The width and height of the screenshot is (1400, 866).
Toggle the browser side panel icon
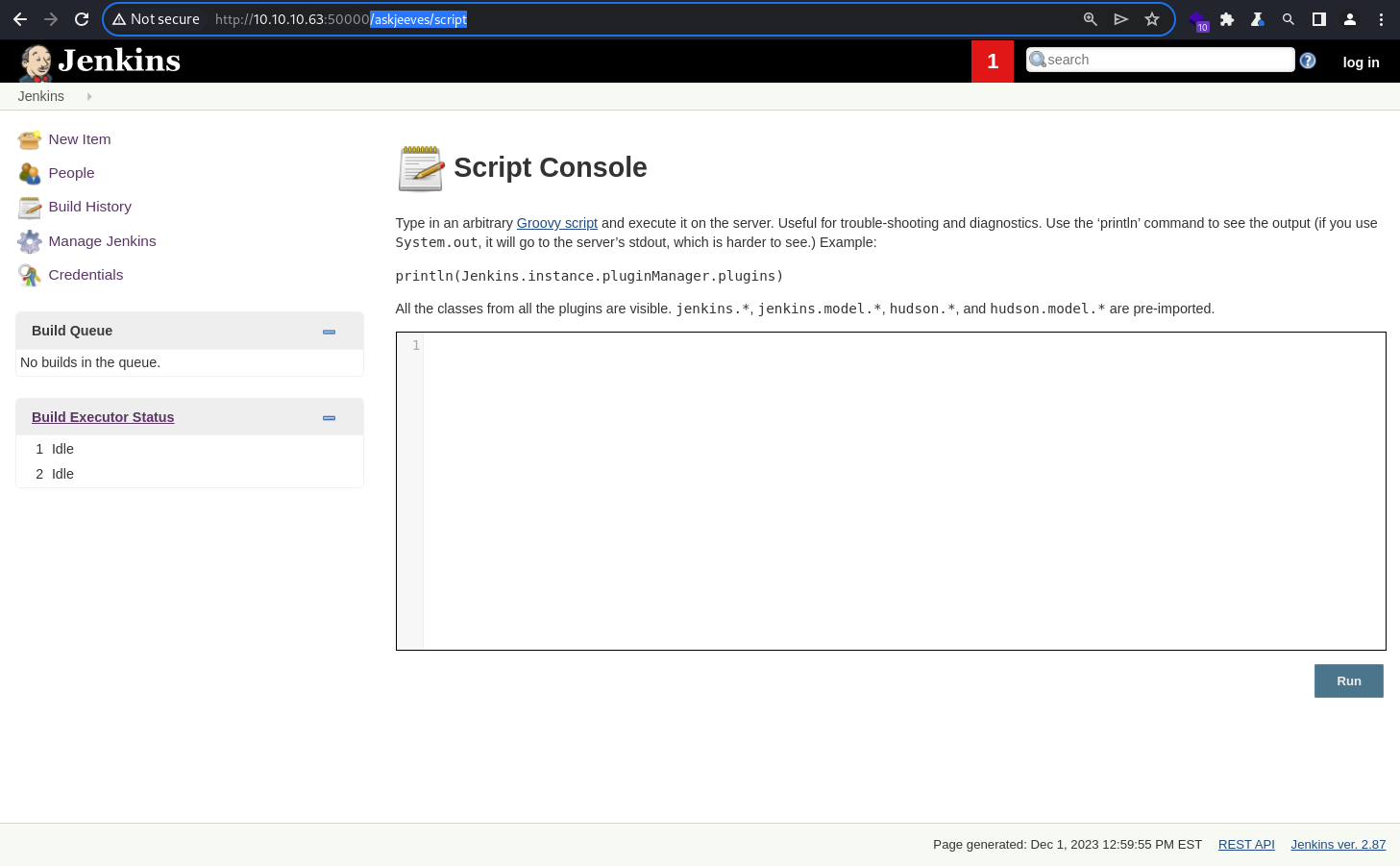(x=1319, y=19)
